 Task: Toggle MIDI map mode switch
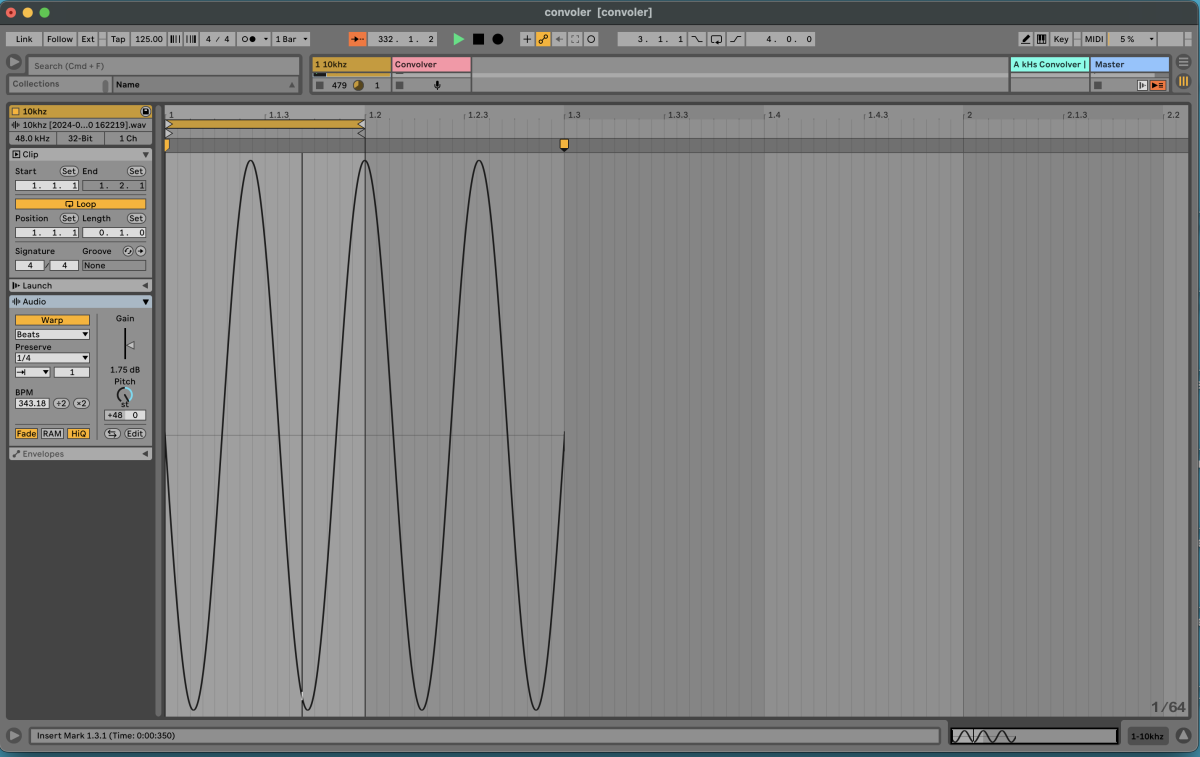click(x=1094, y=39)
